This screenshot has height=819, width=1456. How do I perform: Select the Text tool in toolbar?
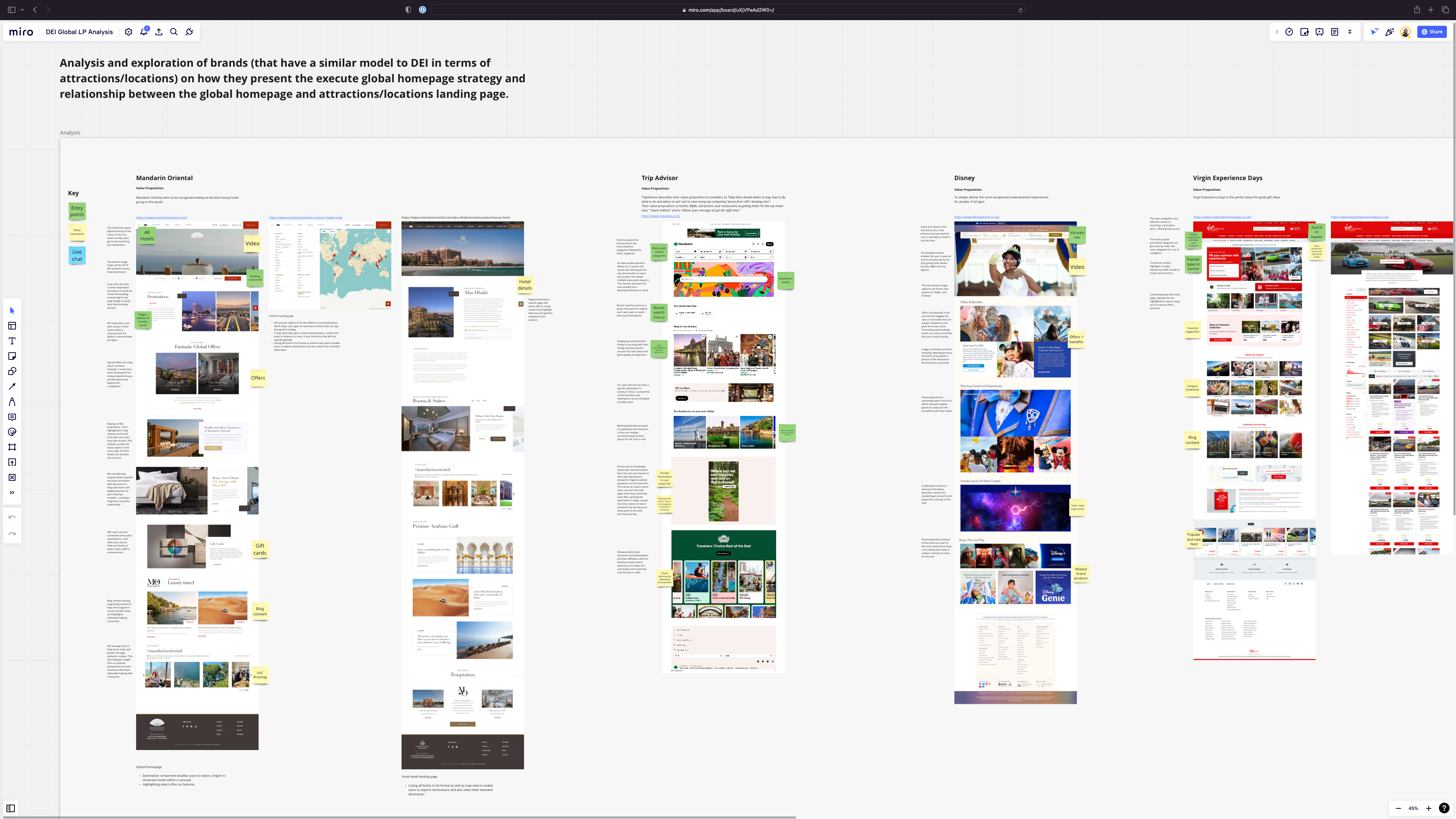[x=12, y=341]
